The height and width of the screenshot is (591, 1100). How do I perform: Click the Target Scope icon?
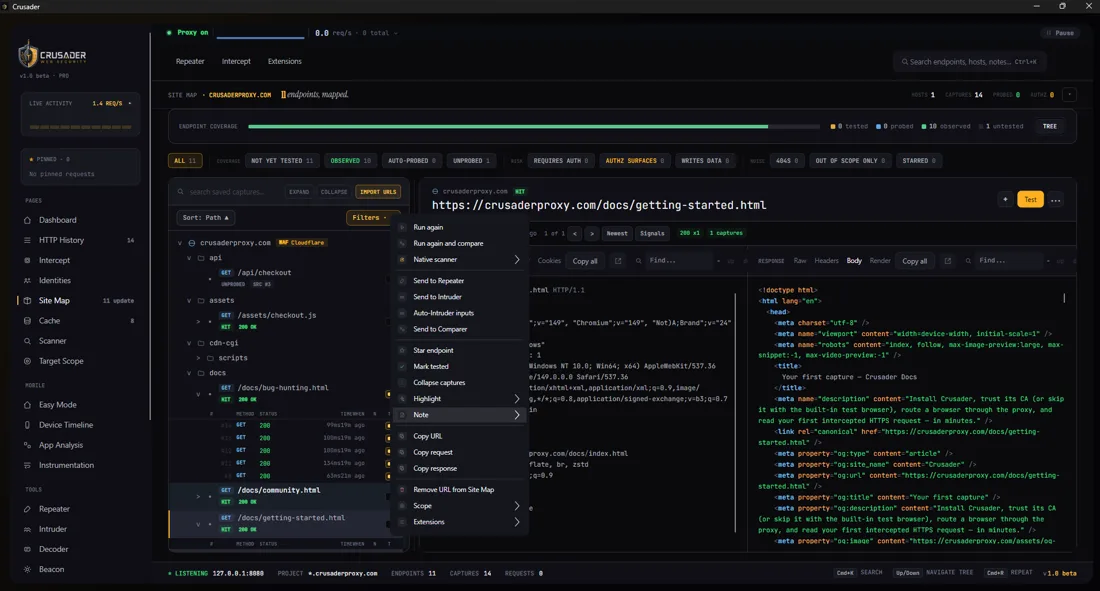click(27, 361)
